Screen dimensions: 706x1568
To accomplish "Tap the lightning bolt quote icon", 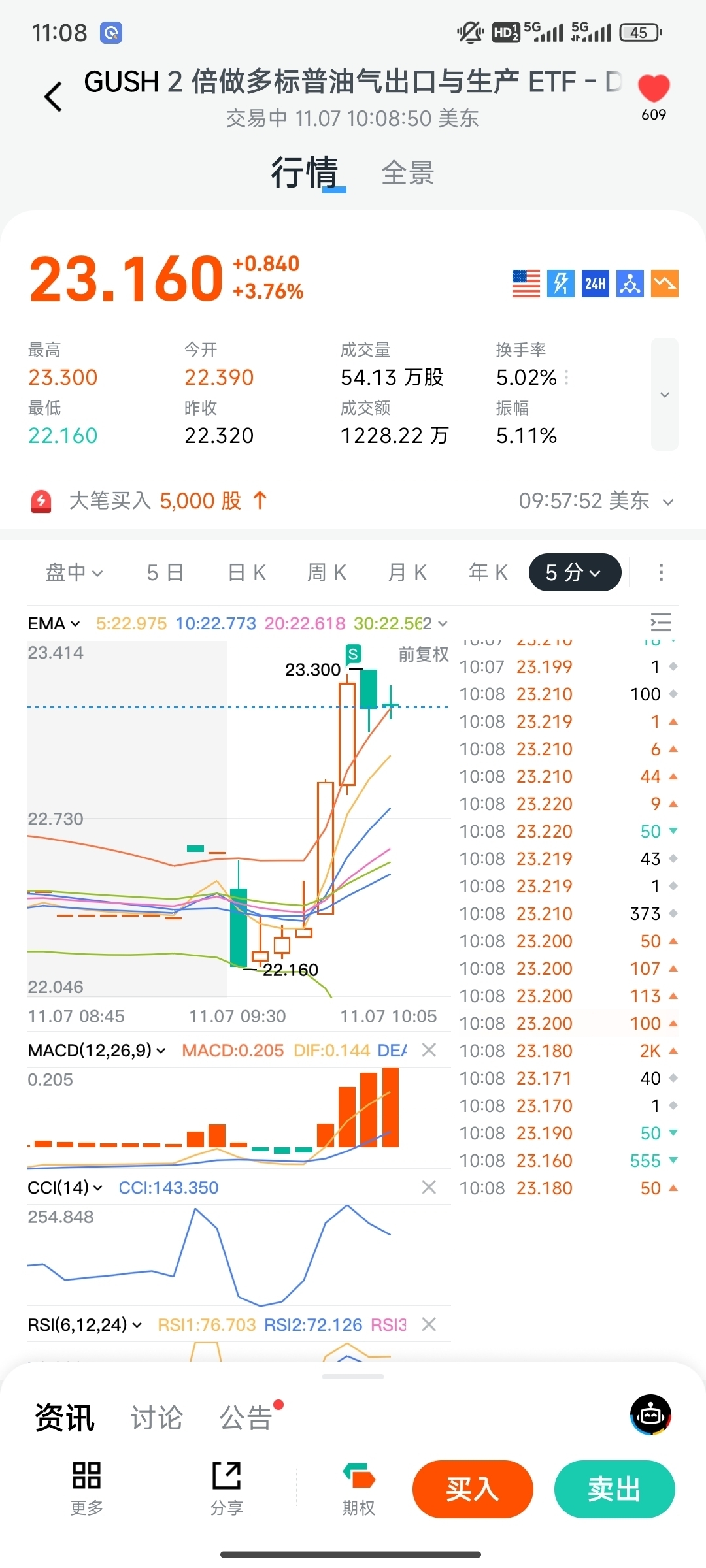I will (x=560, y=284).
